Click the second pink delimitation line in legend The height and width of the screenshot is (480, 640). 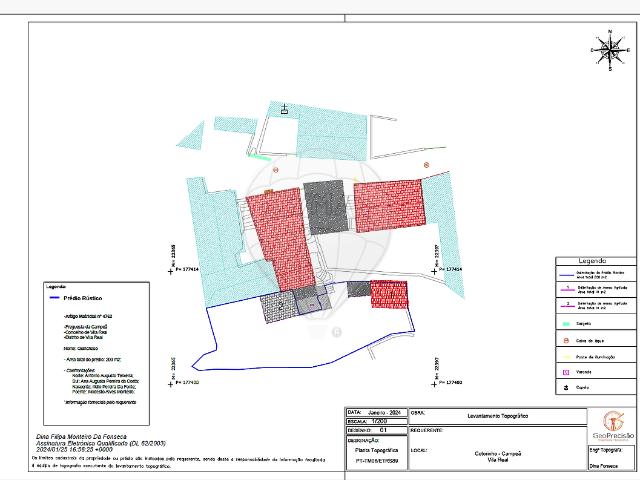pos(567,306)
